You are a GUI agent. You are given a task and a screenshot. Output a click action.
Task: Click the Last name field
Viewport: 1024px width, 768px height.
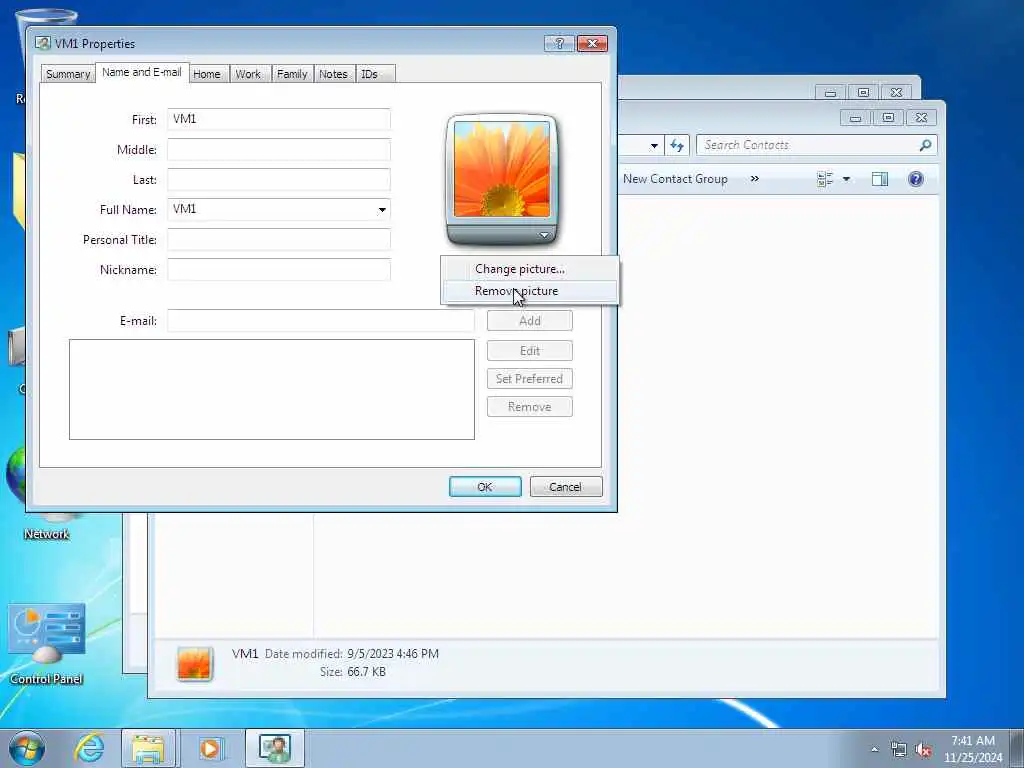[279, 180]
